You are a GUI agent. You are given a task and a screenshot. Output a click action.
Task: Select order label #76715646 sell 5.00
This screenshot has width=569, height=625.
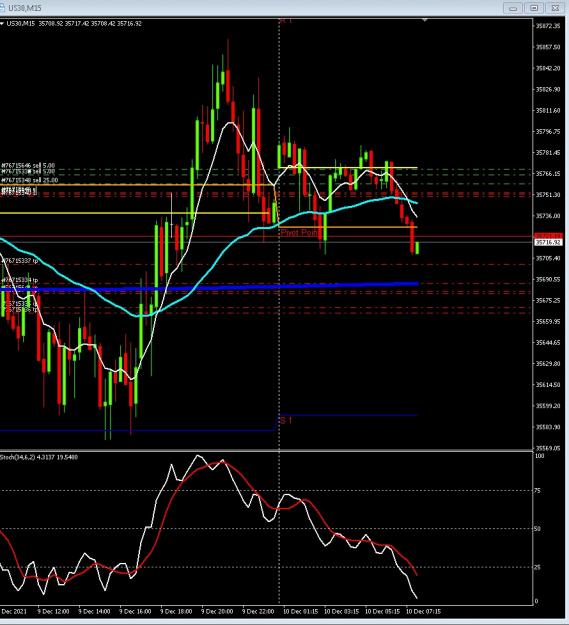(28, 165)
